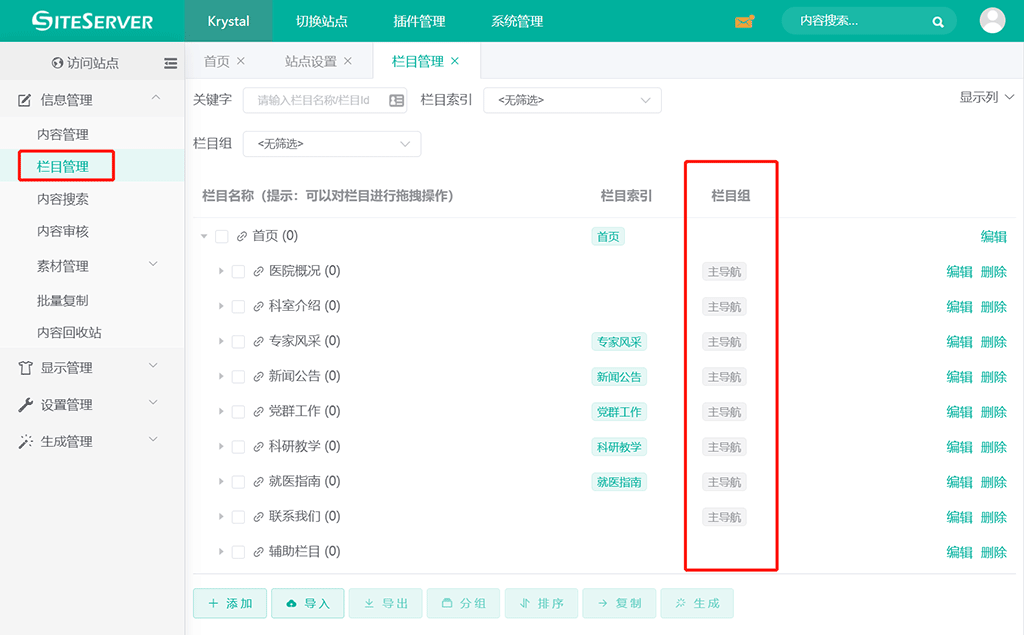Open the 栏目组 filter dropdown
The height and width of the screenshot is (635, 1024).
coord(331,144)
